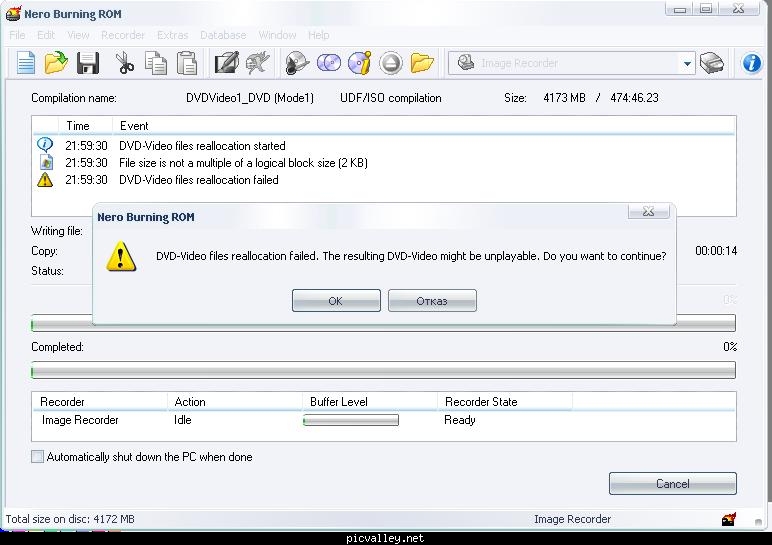Click the 'DVDVideo1_DVD (Mode1)' compilation name
The image size is (772, 545).
(250, 98)
